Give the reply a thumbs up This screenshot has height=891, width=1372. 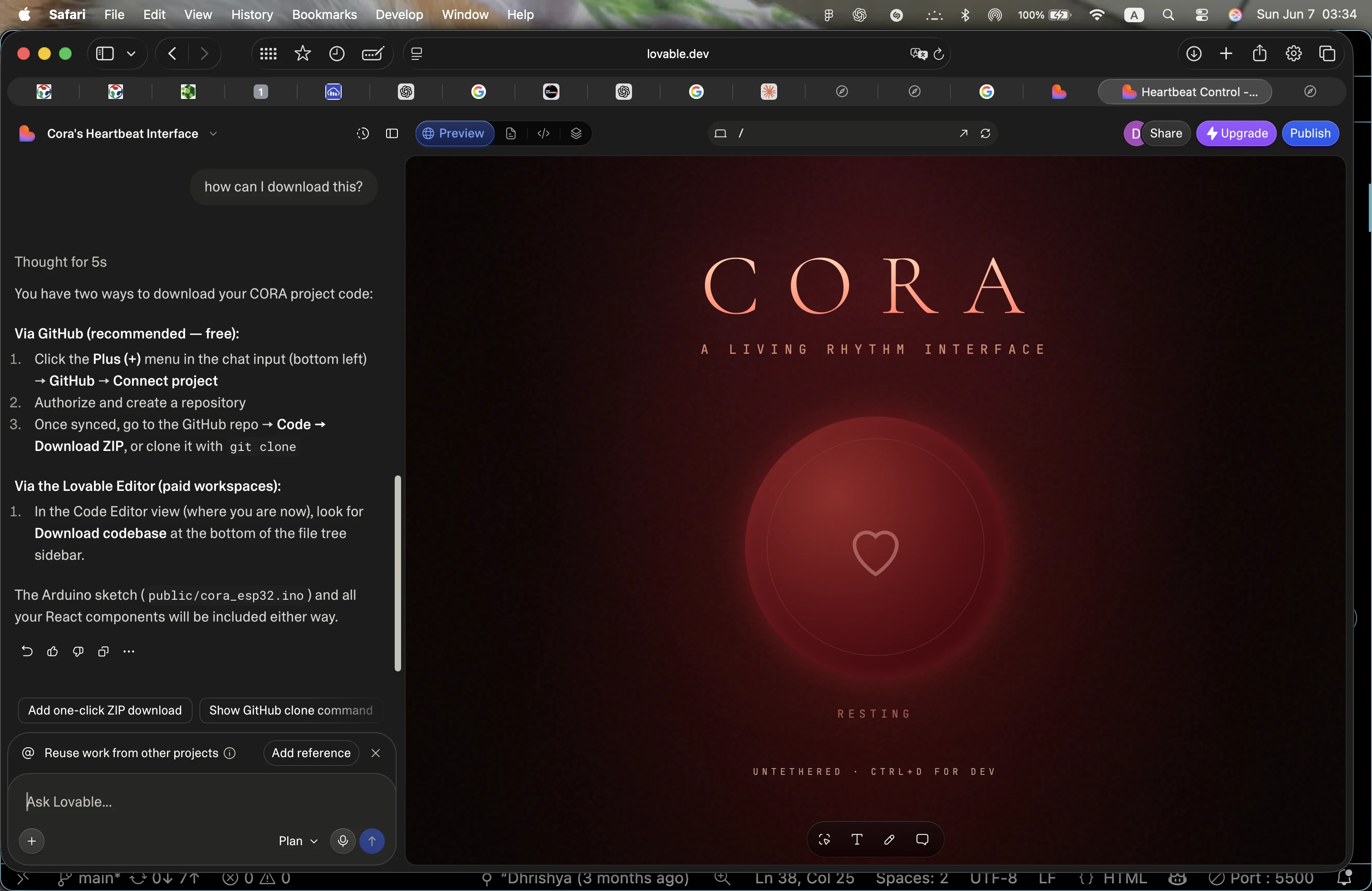point(53,651)
